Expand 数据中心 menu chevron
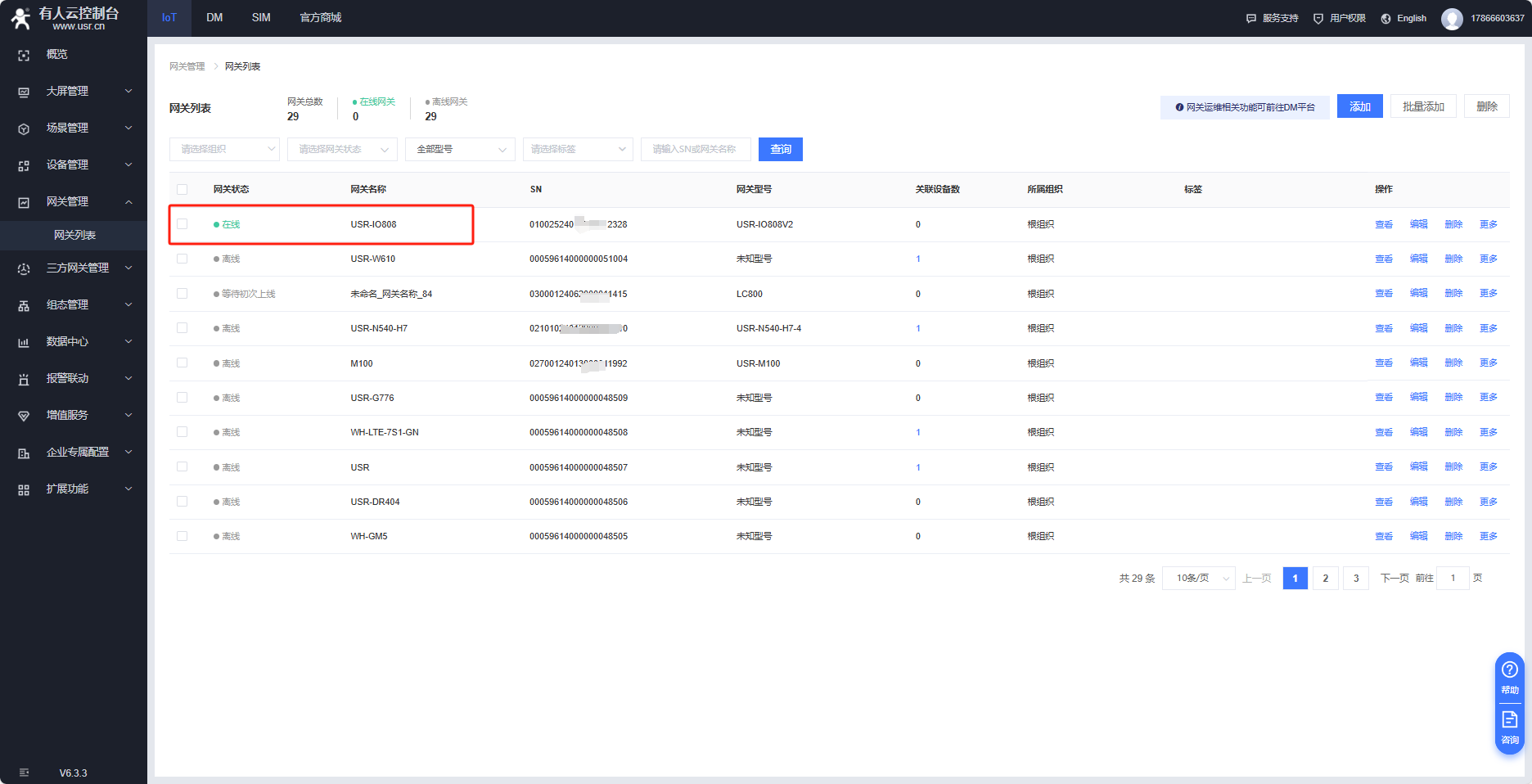Screen dimensions: 1532x784 [128, 341]
